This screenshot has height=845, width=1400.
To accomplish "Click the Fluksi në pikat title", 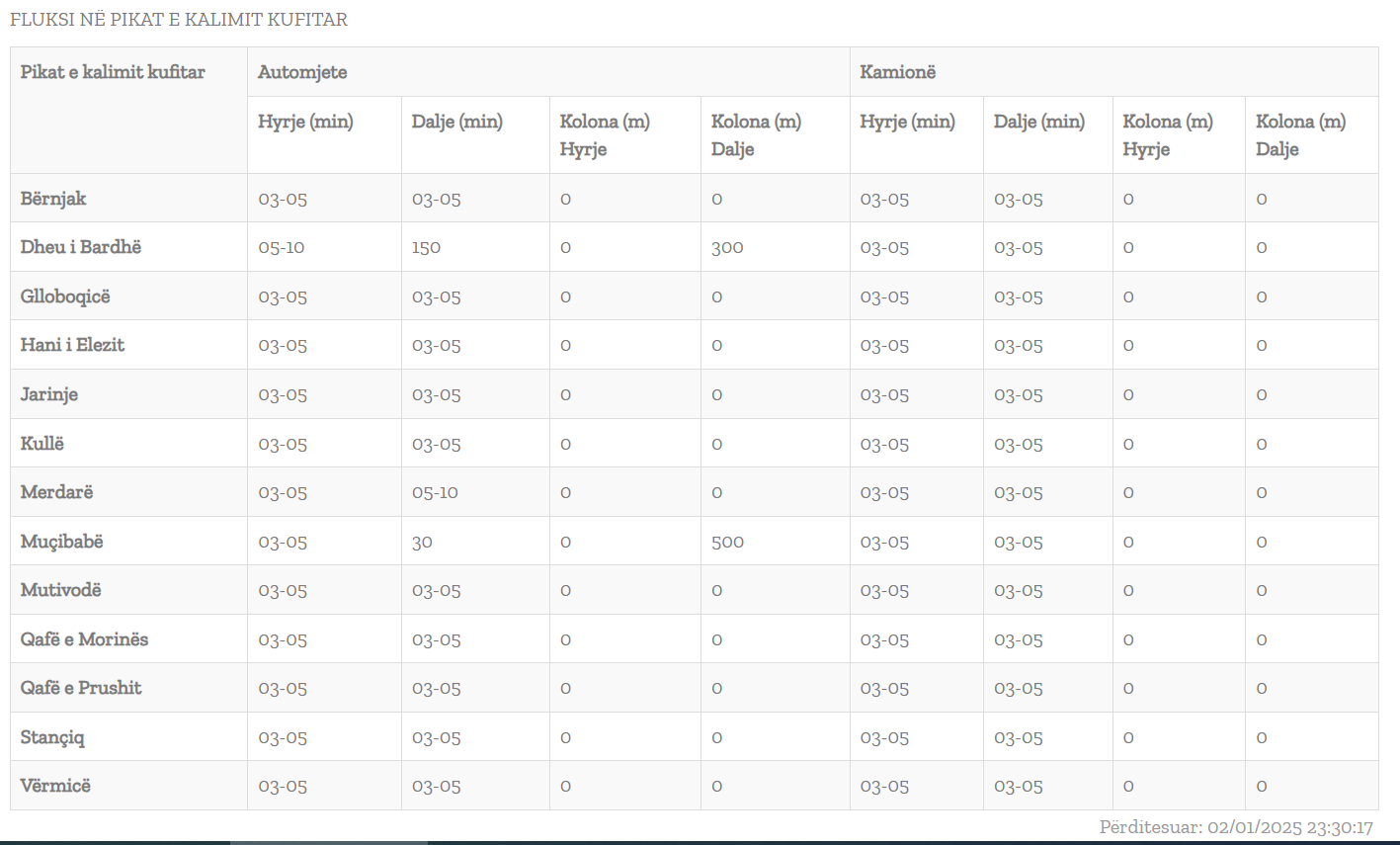I will coord(179,20).
